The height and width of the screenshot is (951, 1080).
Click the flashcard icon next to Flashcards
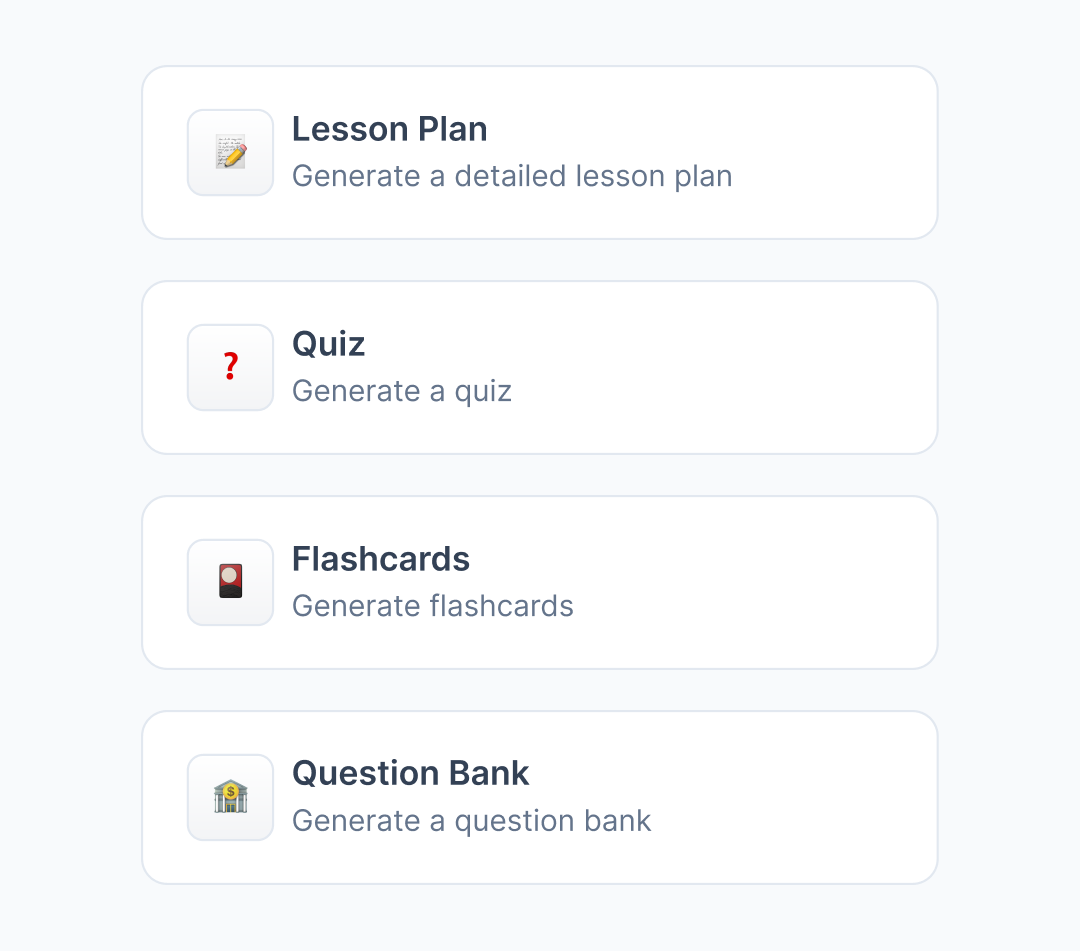coord(230,582)
